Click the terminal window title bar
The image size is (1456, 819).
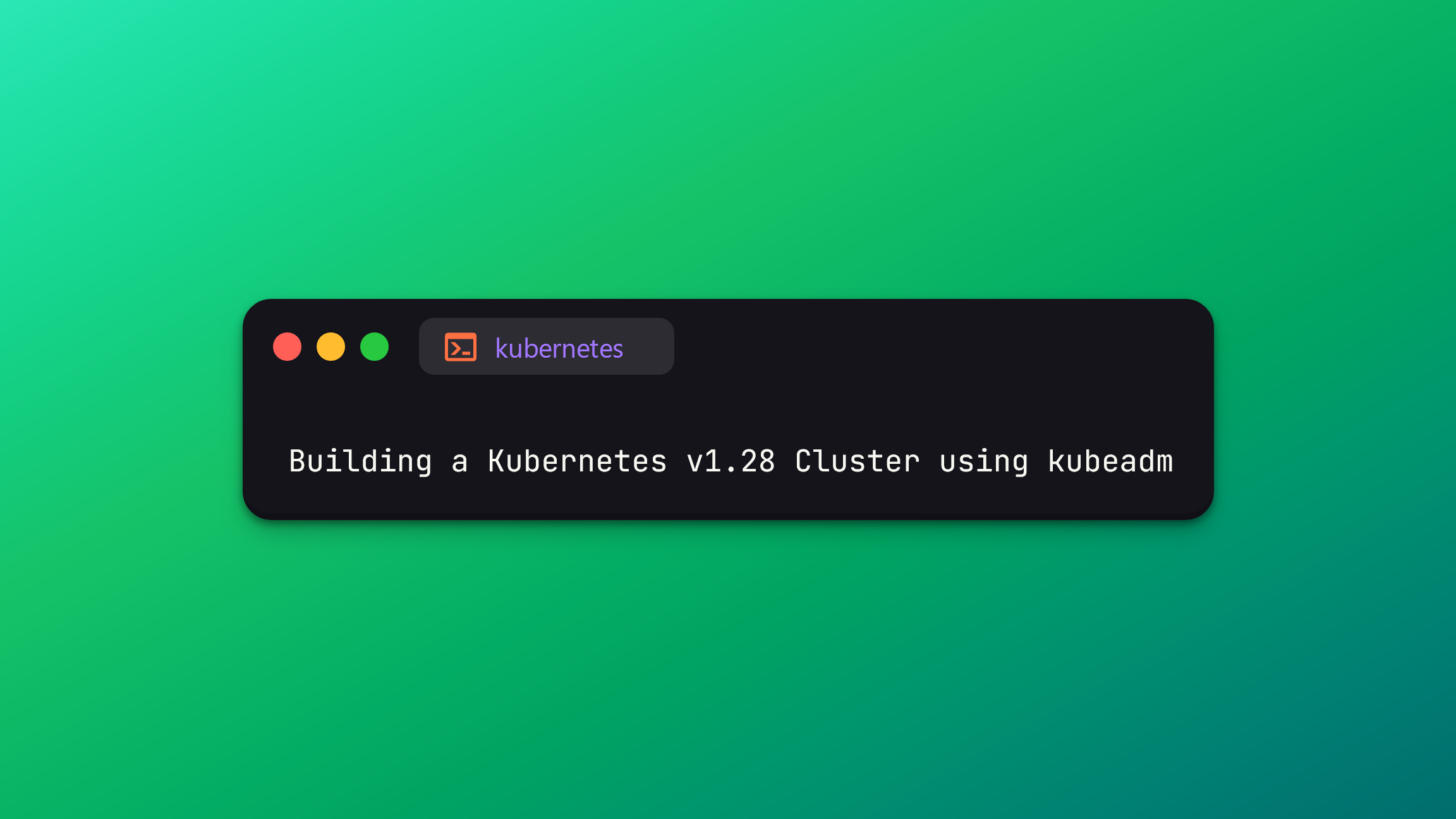pyautogui.click(x=728, y=347)
